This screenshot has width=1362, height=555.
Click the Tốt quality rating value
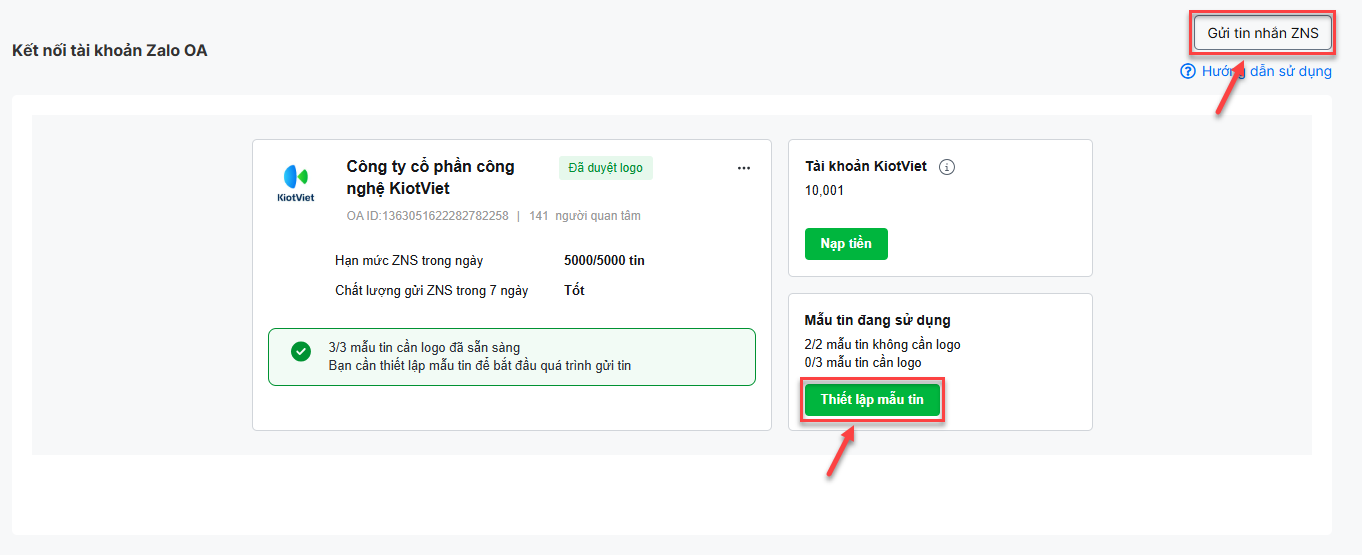pyautogui.click(x=574, y=291)
